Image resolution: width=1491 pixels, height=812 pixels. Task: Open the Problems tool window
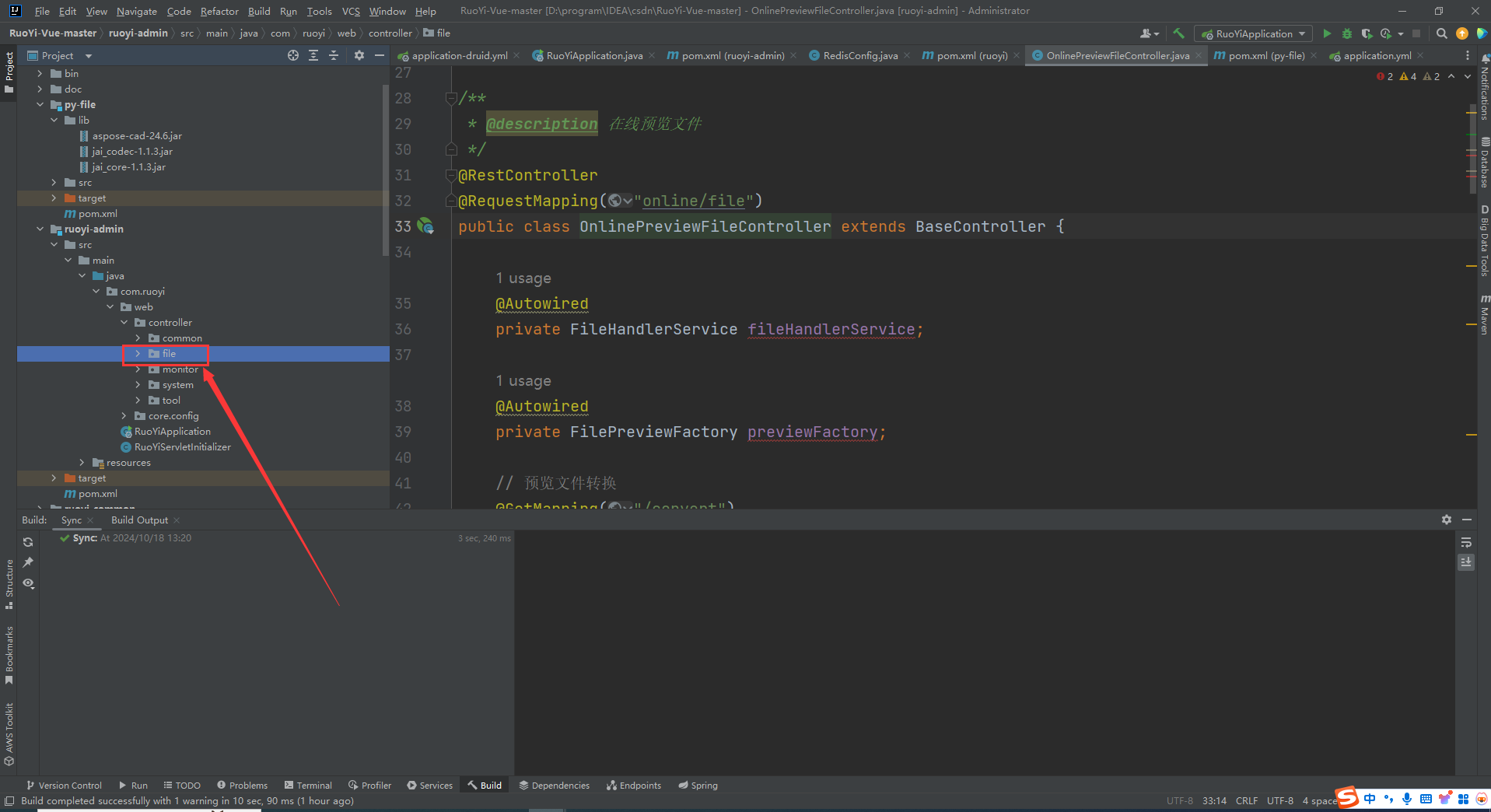point(242,786)
